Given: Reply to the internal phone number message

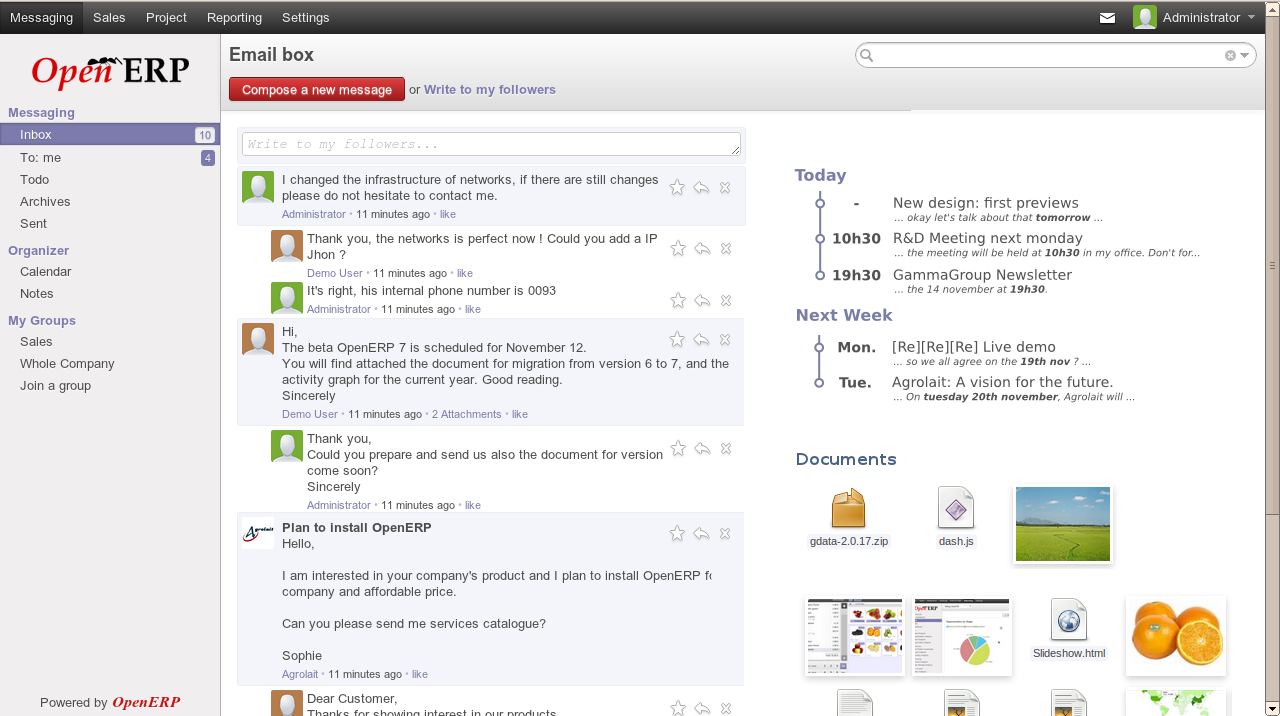Looking at the screenshot, I should click(x=702, y=301).
